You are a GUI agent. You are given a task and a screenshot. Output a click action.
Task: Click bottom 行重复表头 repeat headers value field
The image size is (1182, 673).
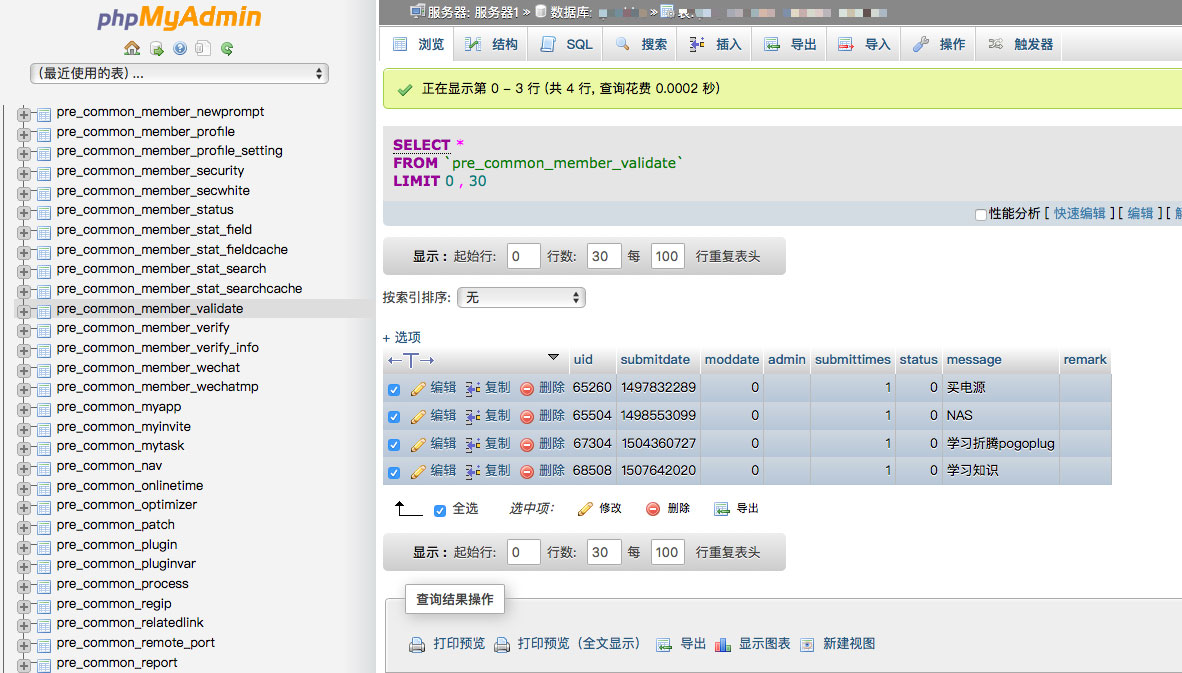coord(668,552)
